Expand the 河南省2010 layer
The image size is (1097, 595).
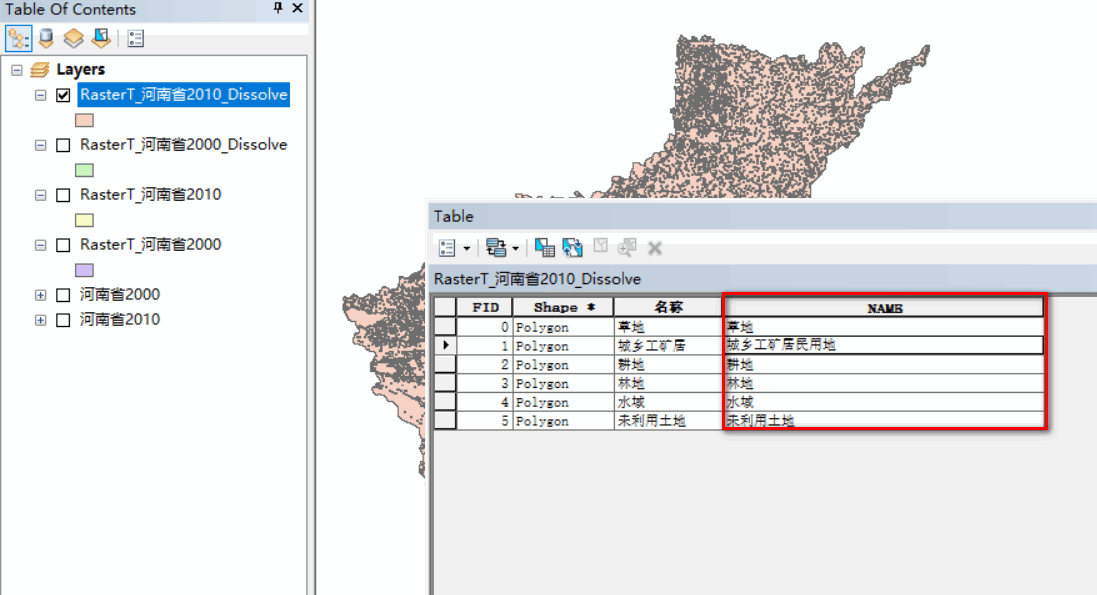(41, 320)
